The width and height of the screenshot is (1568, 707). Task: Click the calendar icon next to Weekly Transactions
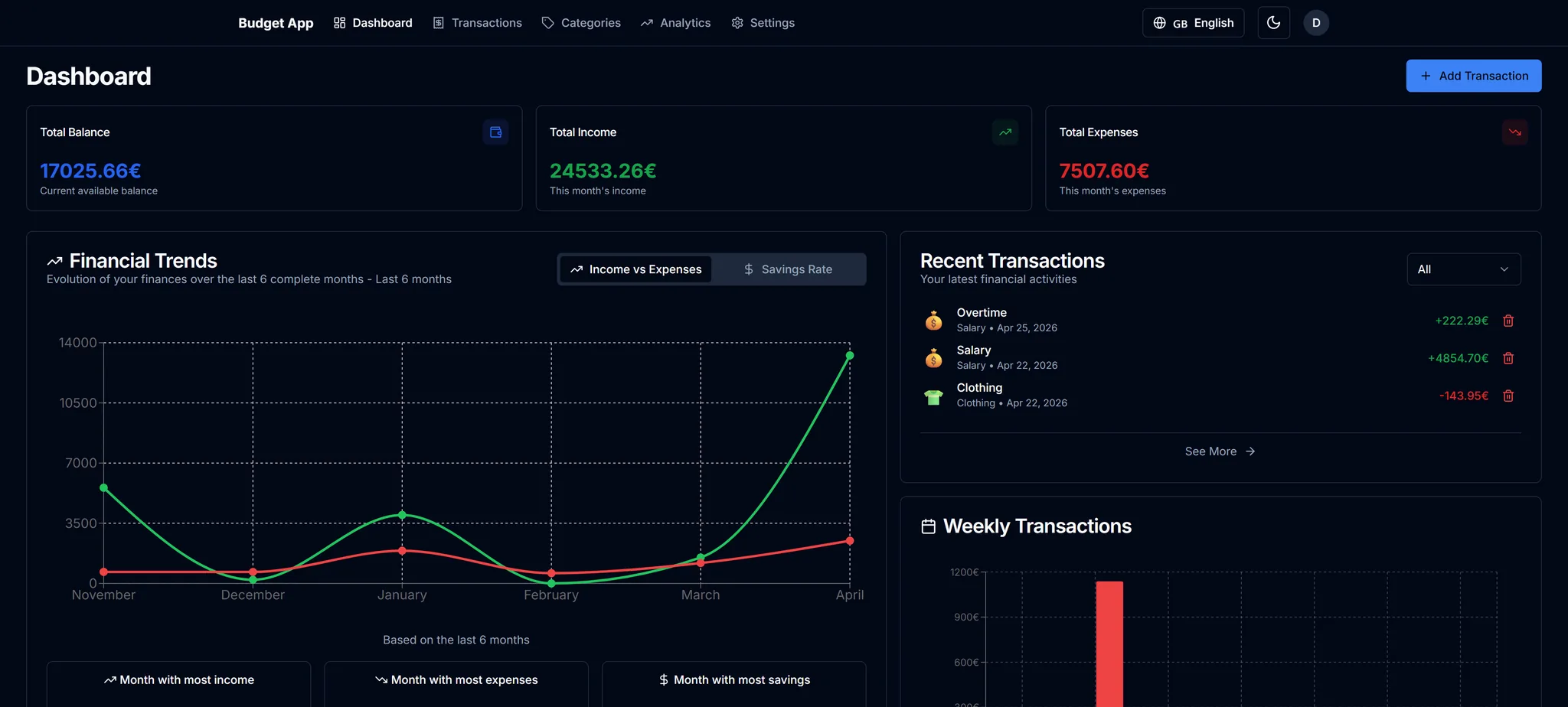[x=929, y=526]
